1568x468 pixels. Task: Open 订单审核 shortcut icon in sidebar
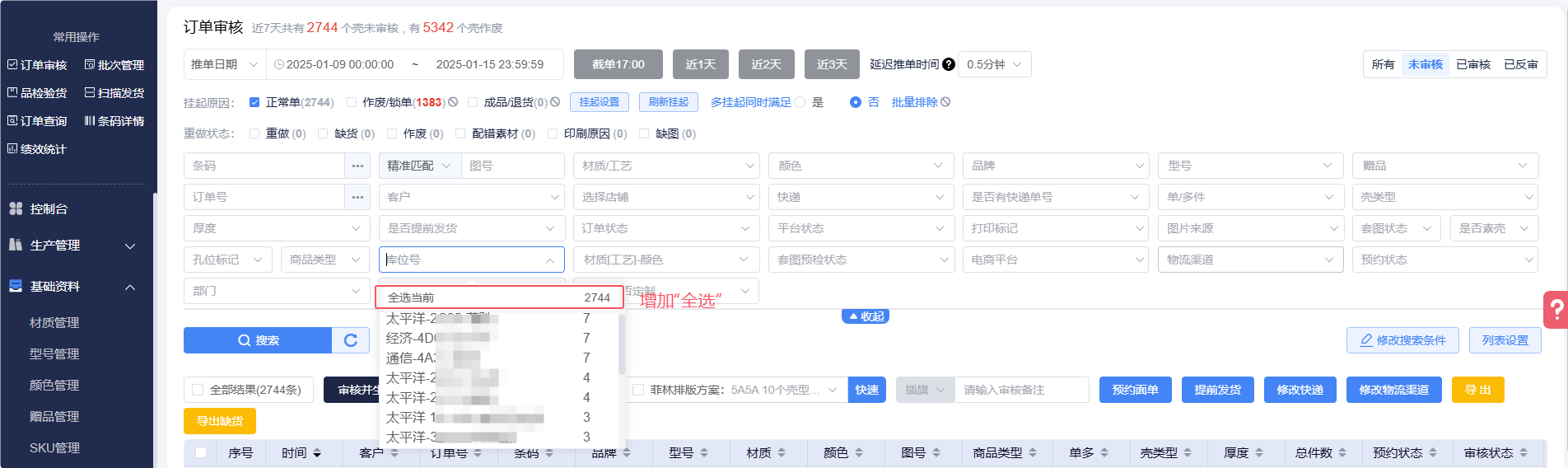pos(12,64)
